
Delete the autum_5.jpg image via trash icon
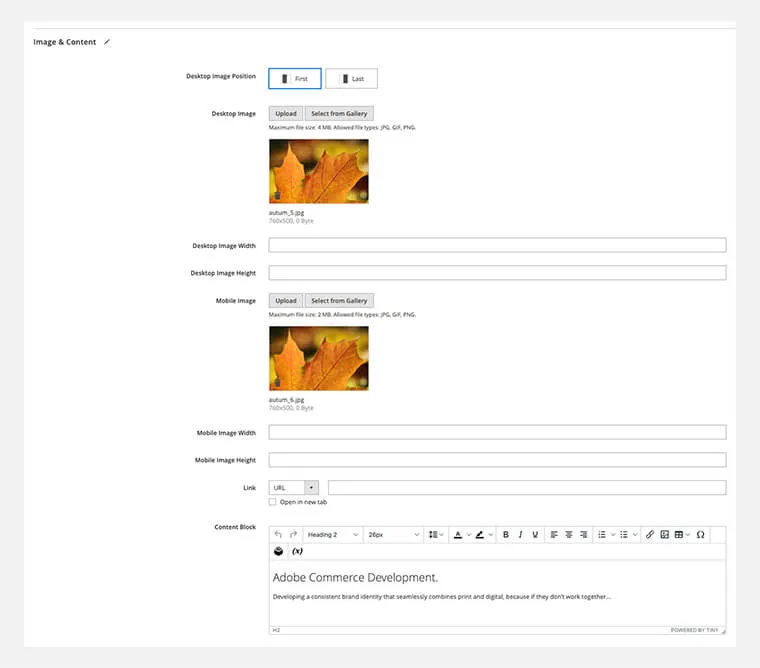277,195
